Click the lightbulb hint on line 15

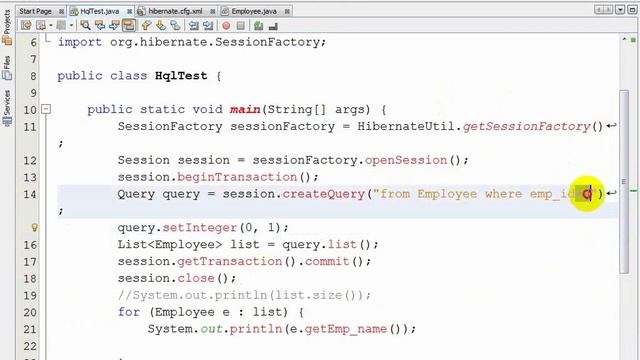tap(35, 227)
